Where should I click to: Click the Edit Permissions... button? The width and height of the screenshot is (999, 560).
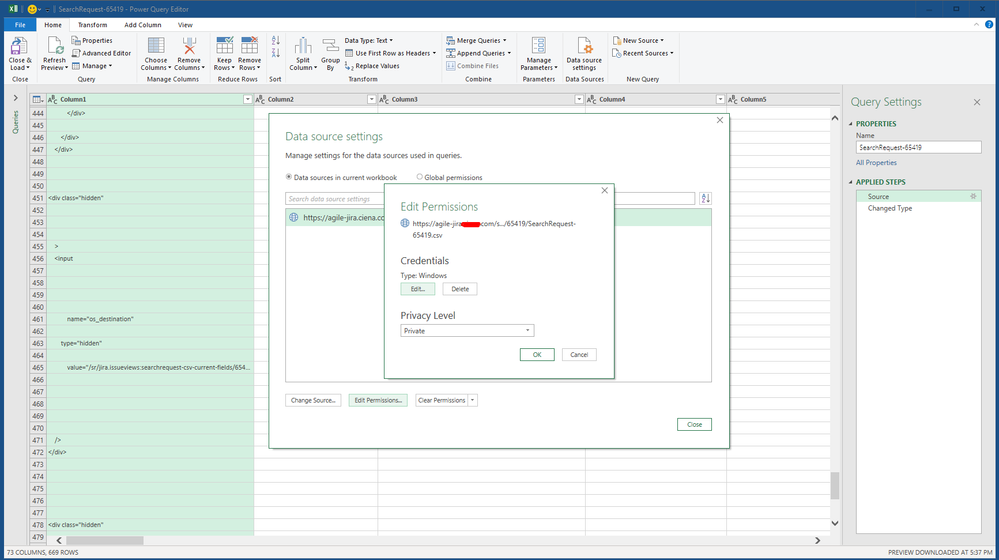(x=378, y=400)
